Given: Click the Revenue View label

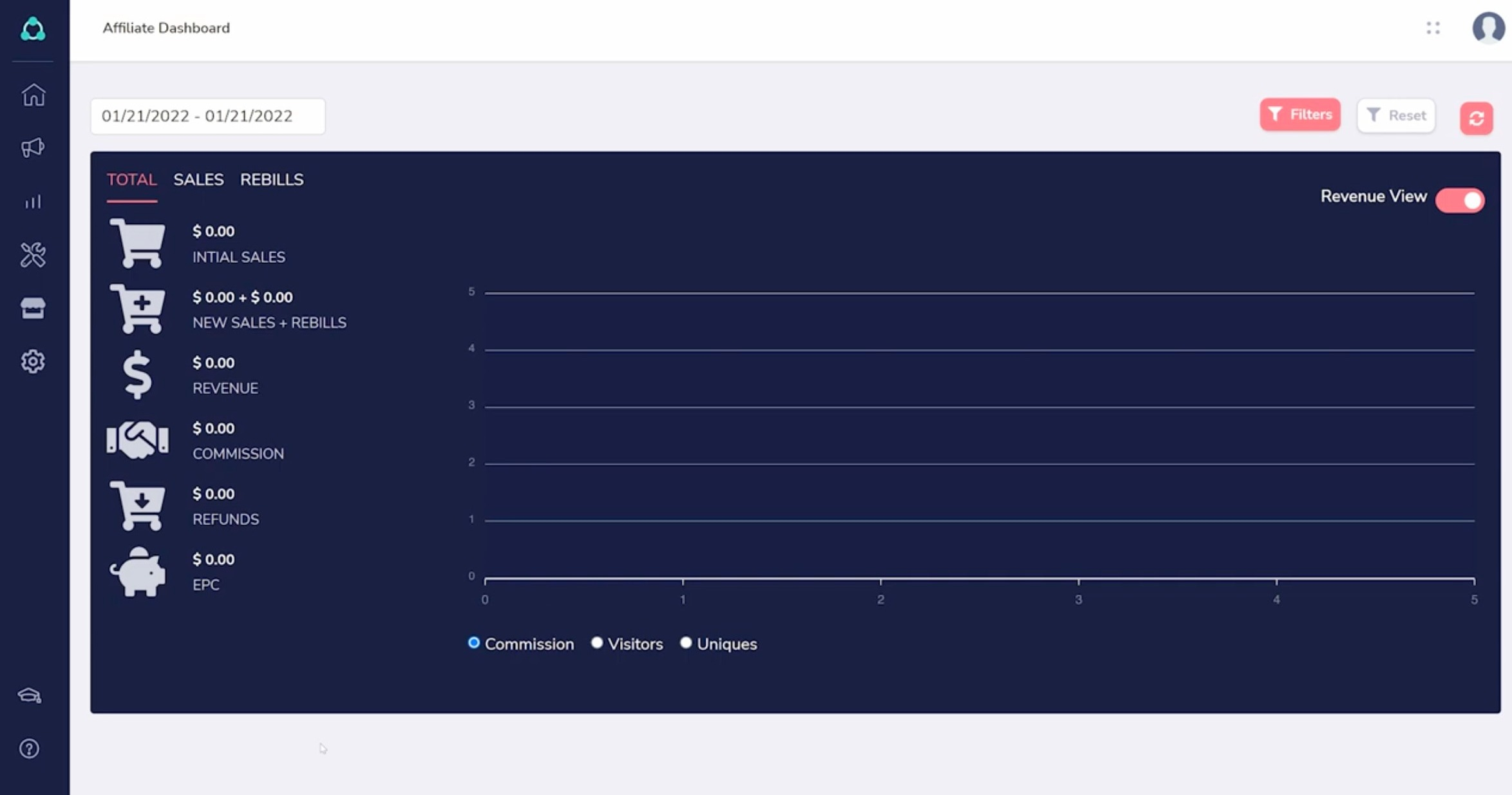Looking at the screenshot, I should pyautogui.click(x=1374, y=196).
